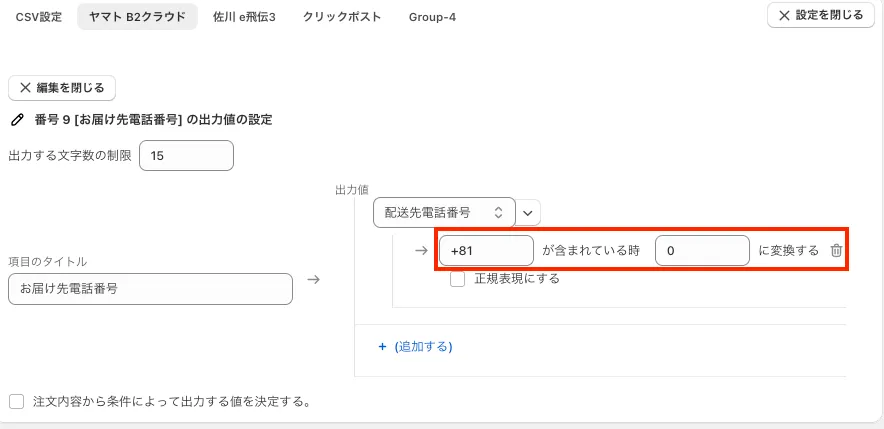This screenshot has height=429, width=884.
Task: Delete the +81 conversion rule with trash icon
Action: tap(836, 251)
